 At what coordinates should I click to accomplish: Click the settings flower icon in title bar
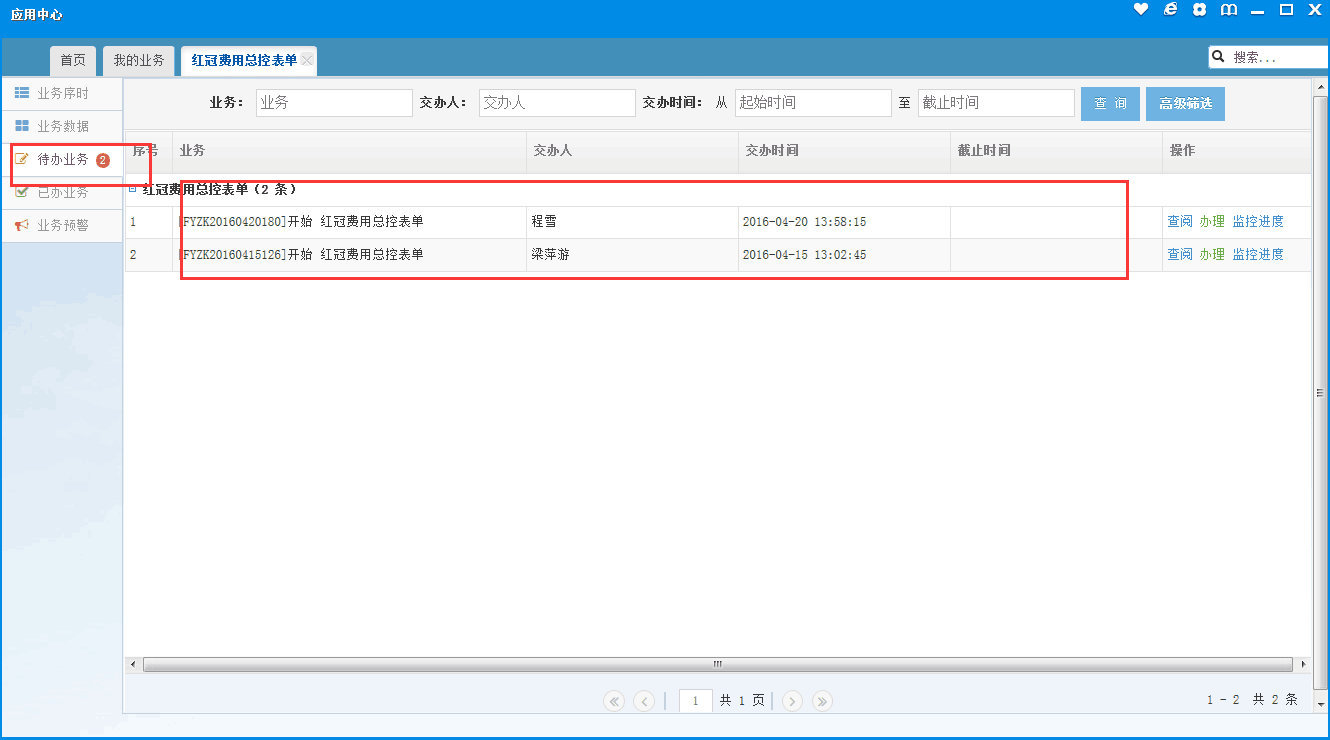[x=1199, y=9]
